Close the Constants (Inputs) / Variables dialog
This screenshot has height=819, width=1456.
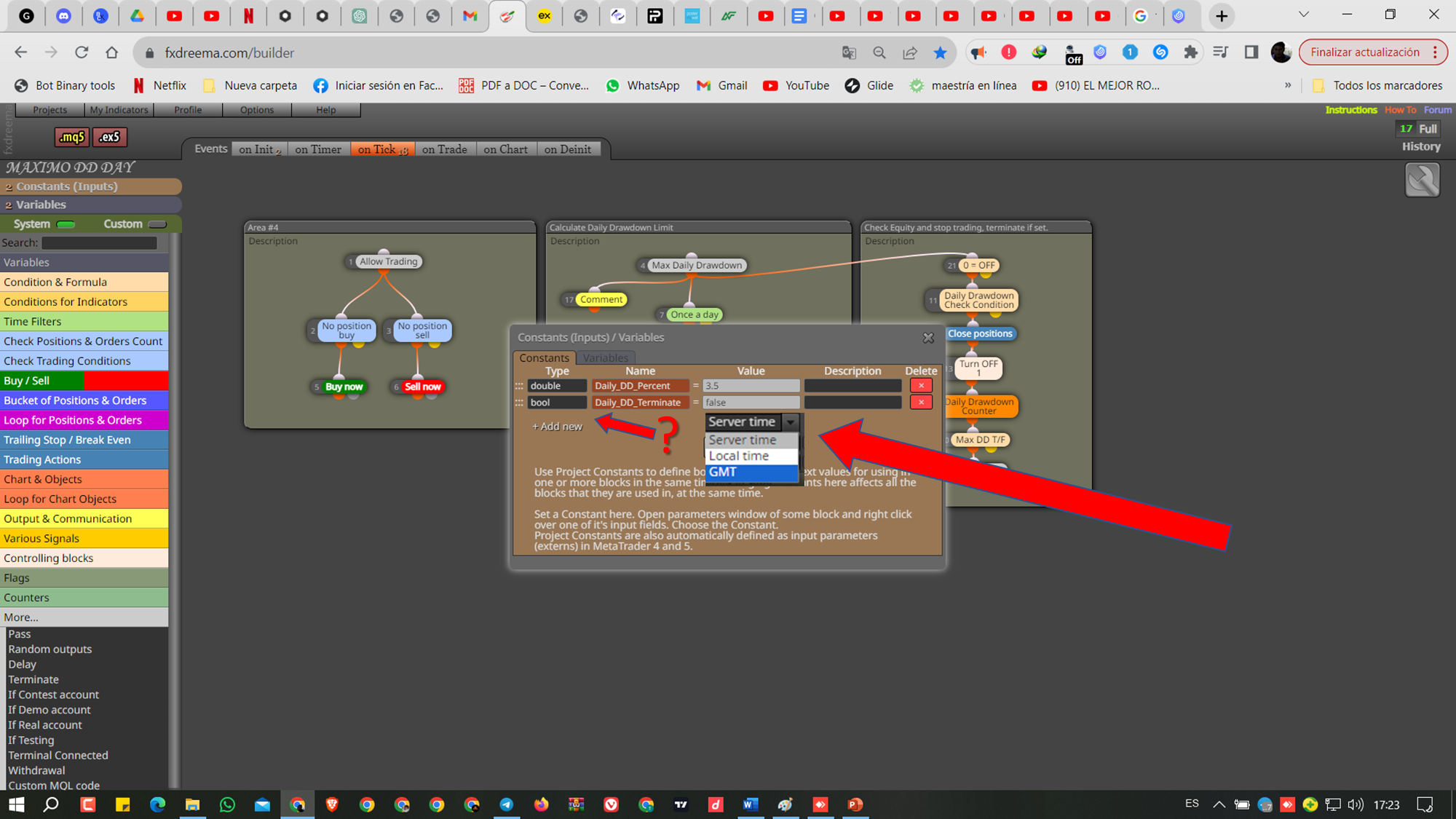pyautogui.click(x=928, y=338)
